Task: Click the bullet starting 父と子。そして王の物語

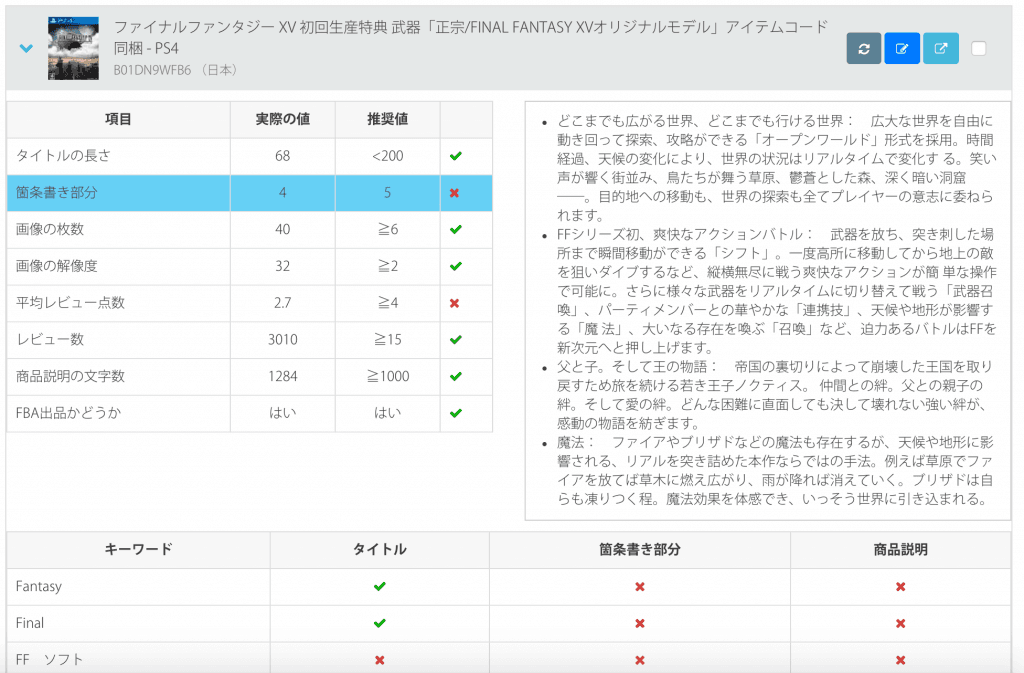Action: coord(776,395)
